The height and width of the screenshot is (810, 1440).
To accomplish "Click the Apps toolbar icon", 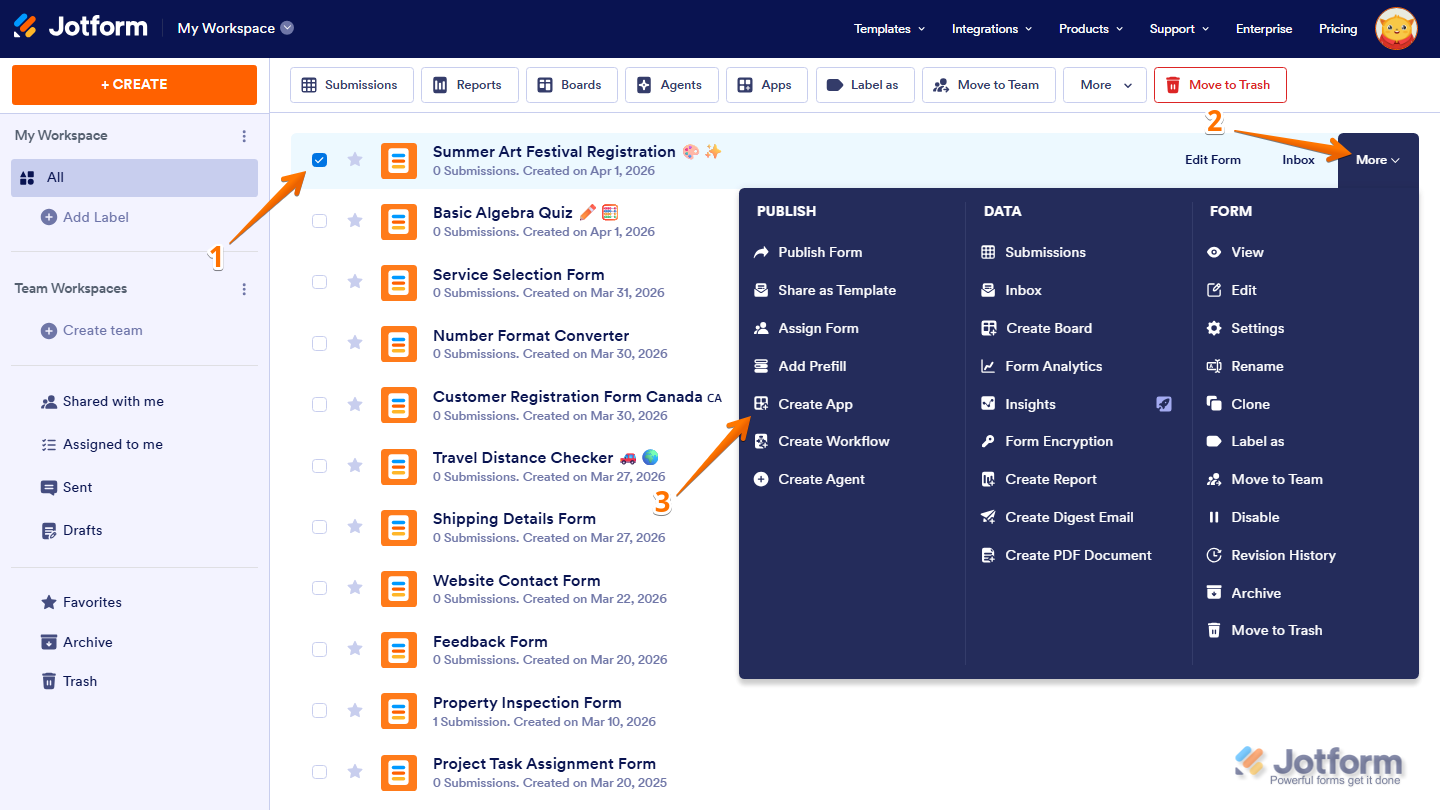I will [766, 85].
